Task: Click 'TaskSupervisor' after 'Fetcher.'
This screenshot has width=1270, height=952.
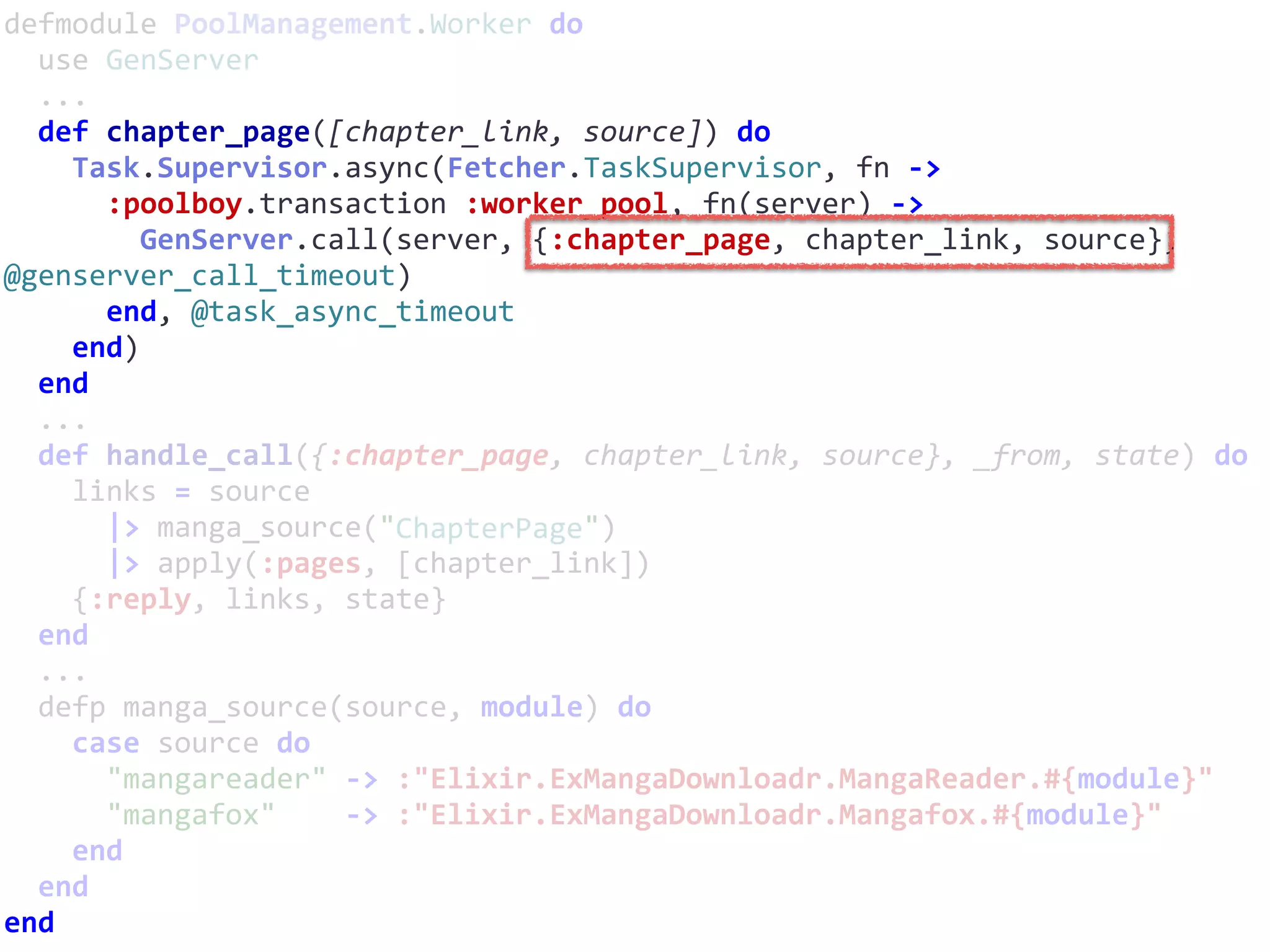Action: 703,169
